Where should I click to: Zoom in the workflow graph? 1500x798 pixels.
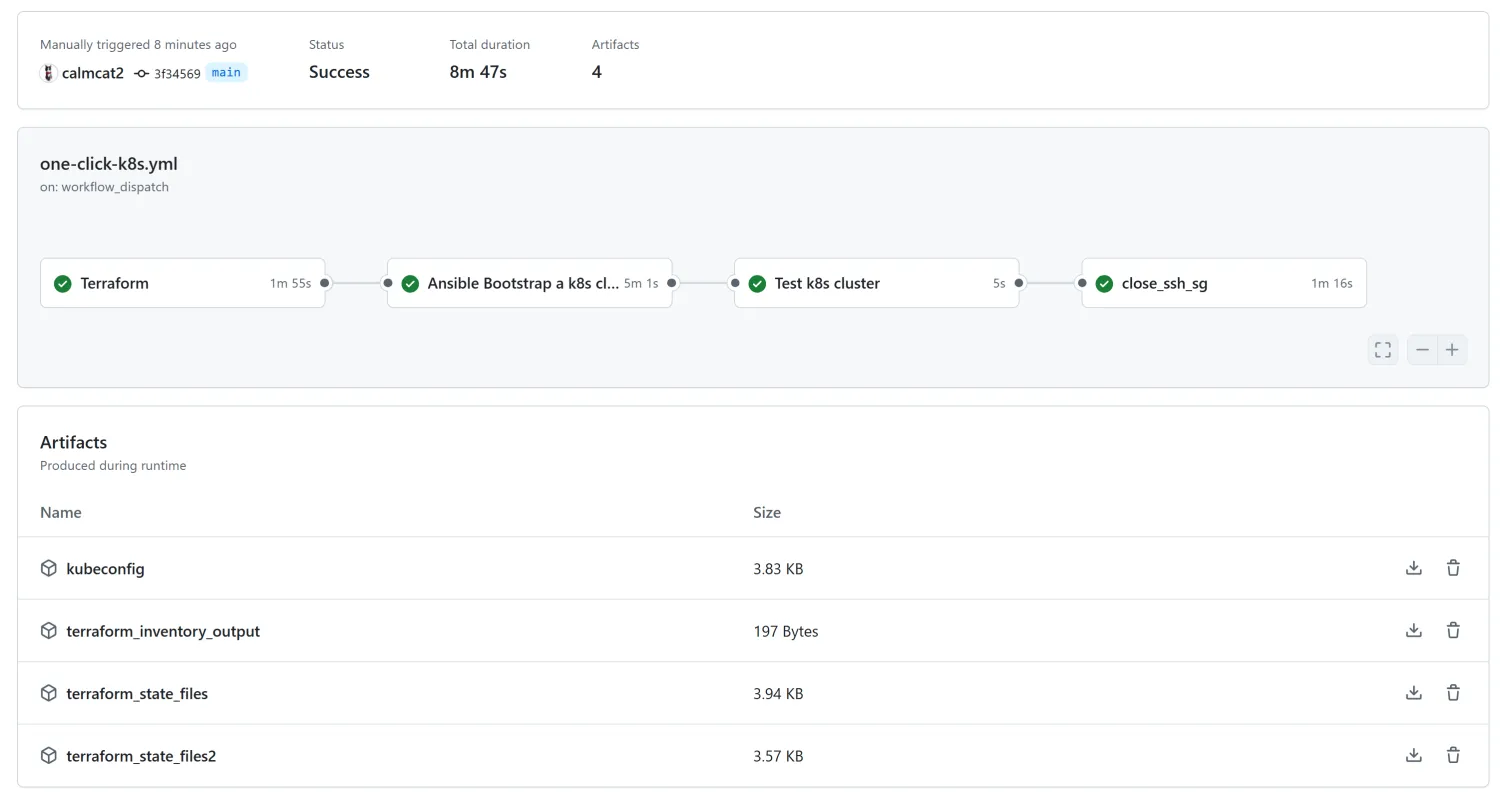(1452, 350)
